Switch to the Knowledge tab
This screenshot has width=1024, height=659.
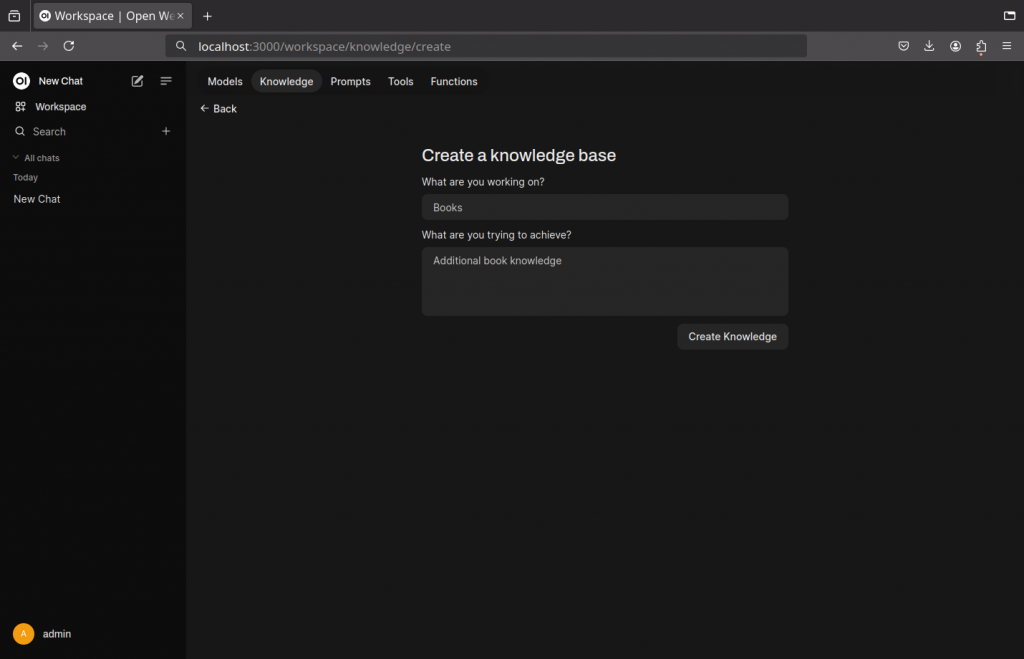[287, 82]
